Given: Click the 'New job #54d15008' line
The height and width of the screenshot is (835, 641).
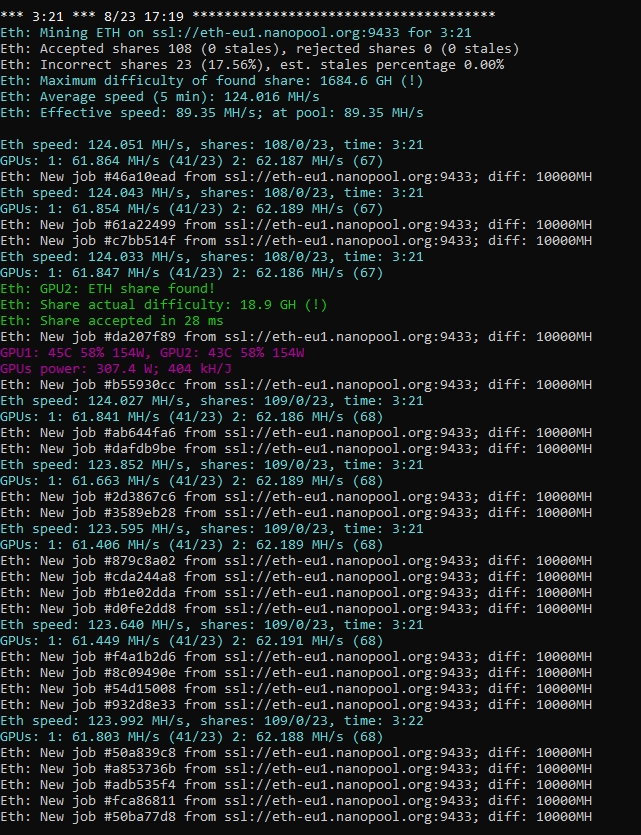Looking at the screenshot, I should click(296, 687).
